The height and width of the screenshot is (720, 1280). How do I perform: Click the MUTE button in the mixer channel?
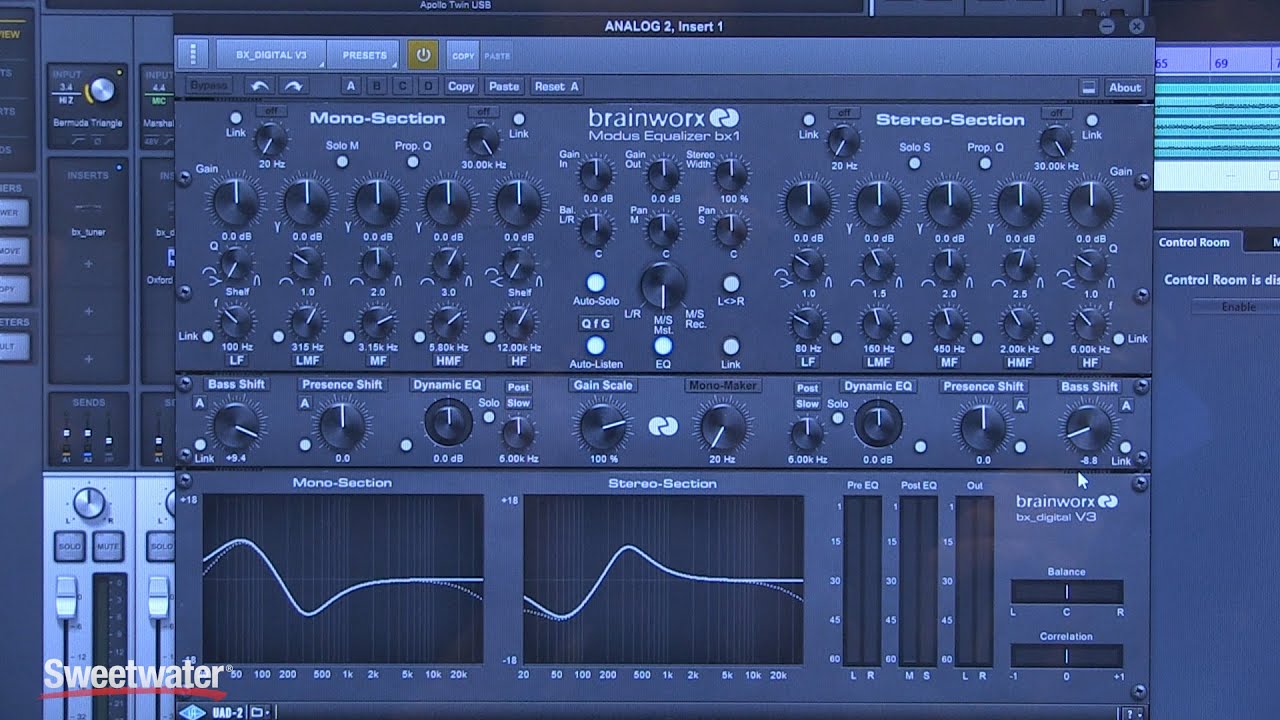(107, 547)
